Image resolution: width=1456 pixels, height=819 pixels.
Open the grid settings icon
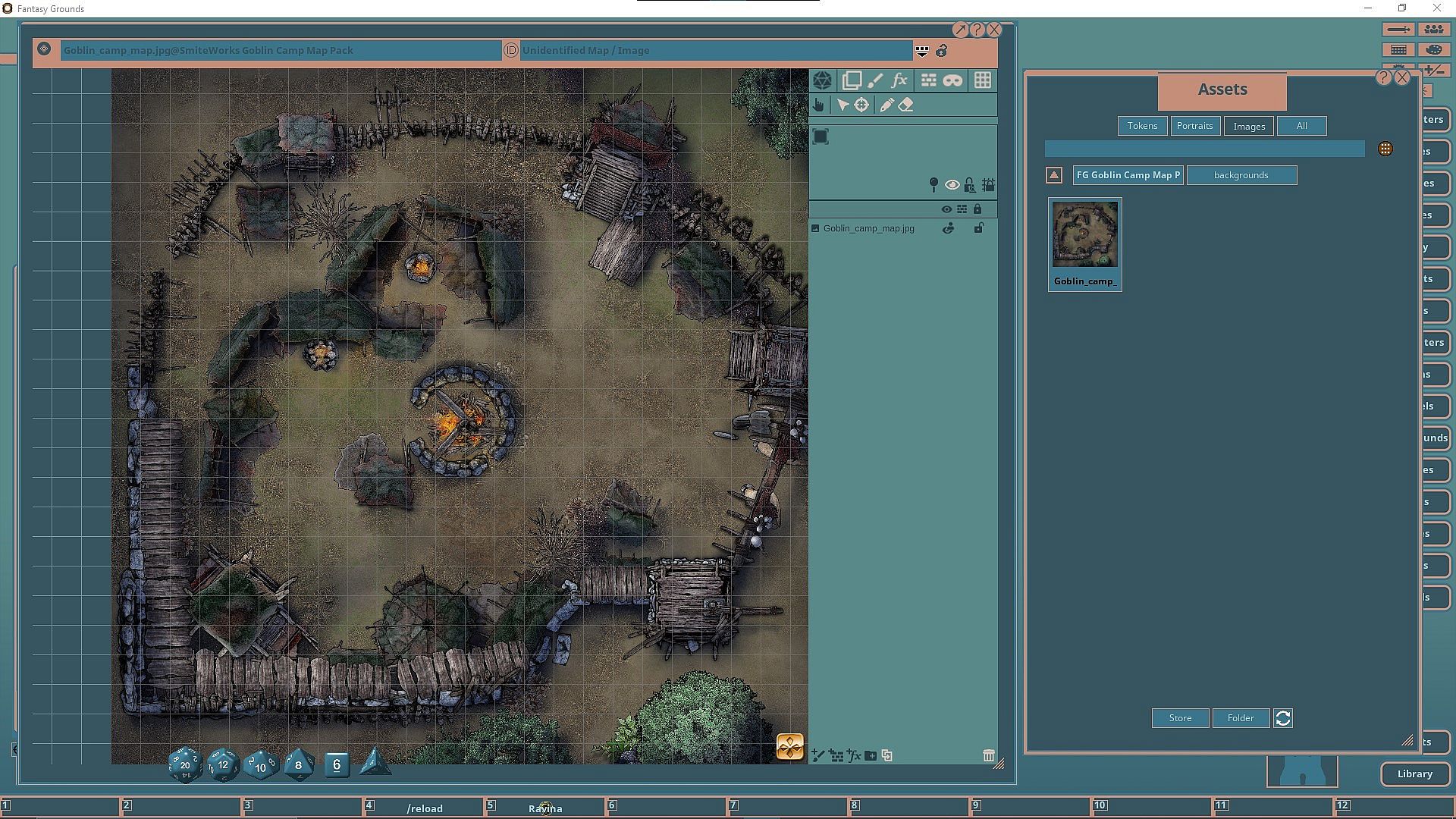click(x=982, y=80)
